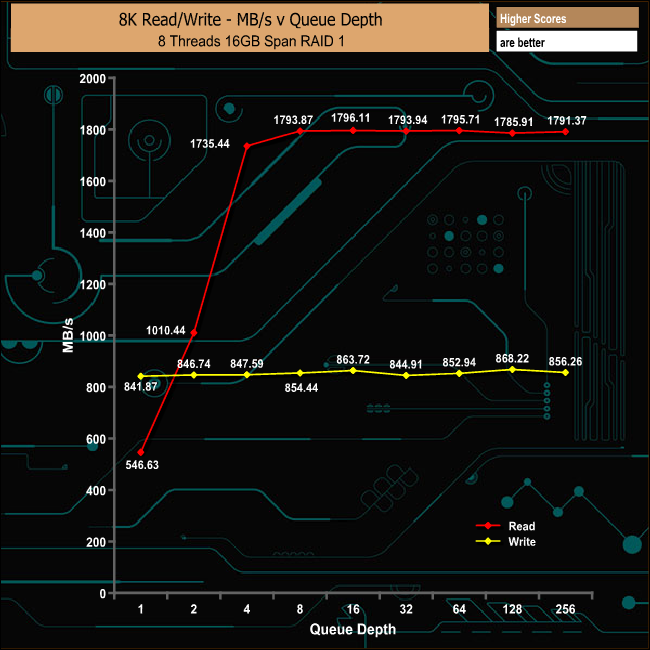650x650 pixels.
Task: Click the Write data label 841.87
Action: coord(141,387)
